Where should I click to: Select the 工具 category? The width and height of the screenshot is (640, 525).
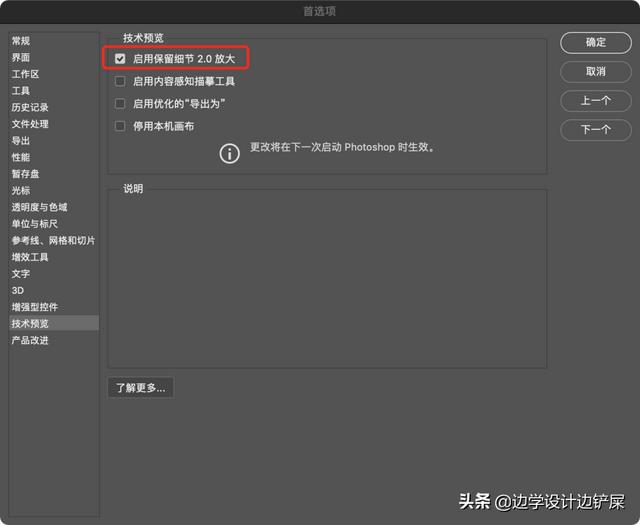pyautogui.click(x=54, y=91)
